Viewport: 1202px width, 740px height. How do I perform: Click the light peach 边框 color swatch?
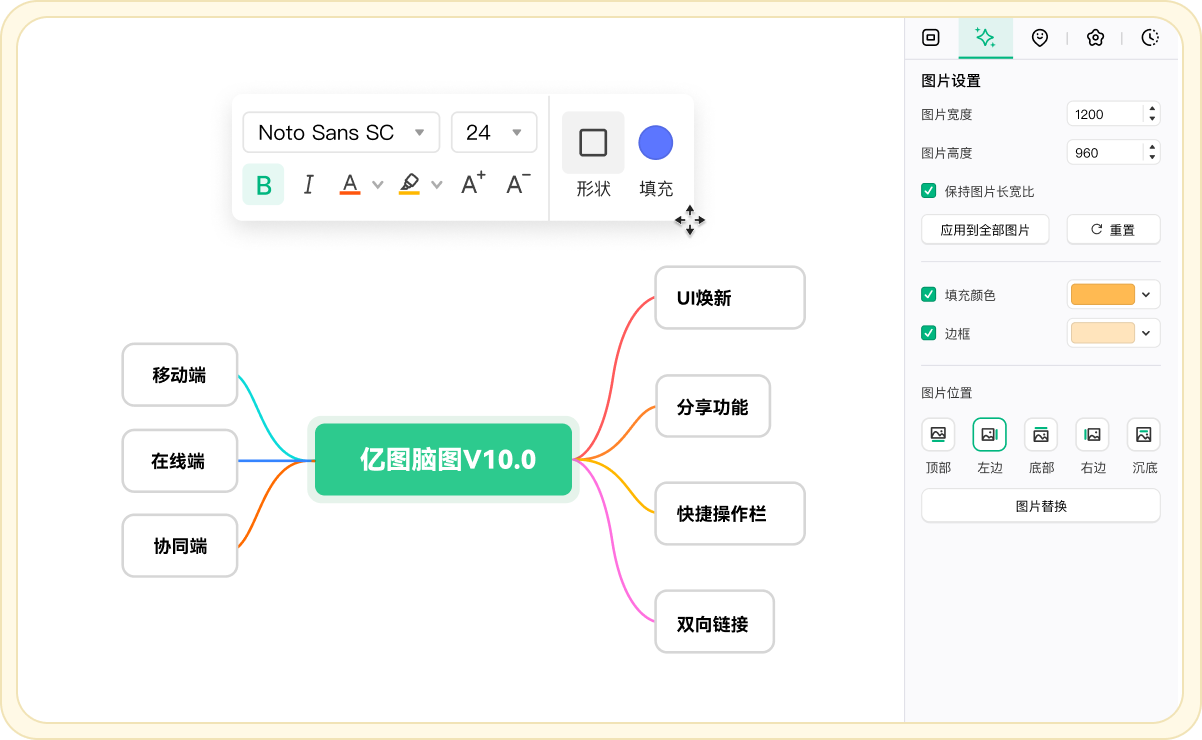coord(1103,333)
